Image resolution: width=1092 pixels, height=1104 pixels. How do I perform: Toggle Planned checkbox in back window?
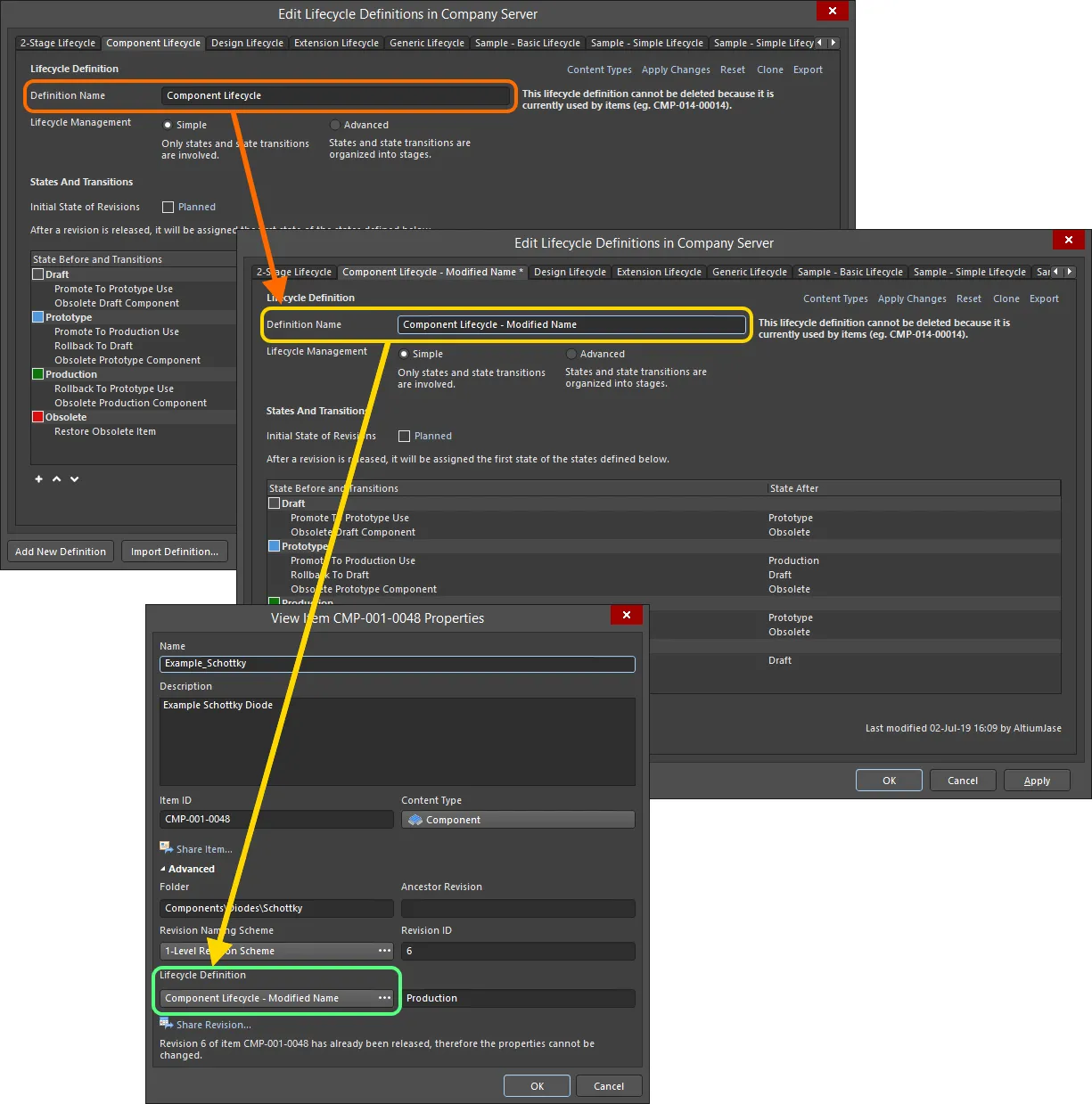[168, 207]
